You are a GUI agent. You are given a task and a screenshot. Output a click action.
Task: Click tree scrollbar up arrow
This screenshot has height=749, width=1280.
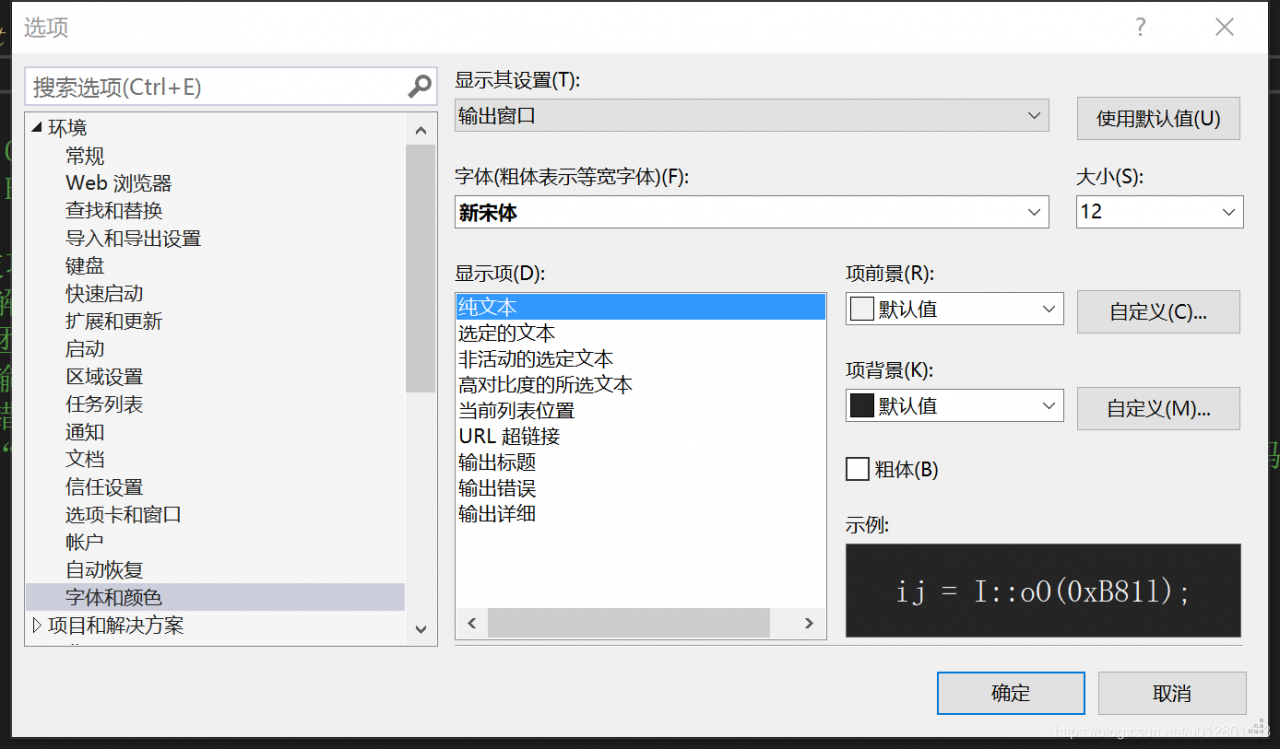click(x=420, y=130)
